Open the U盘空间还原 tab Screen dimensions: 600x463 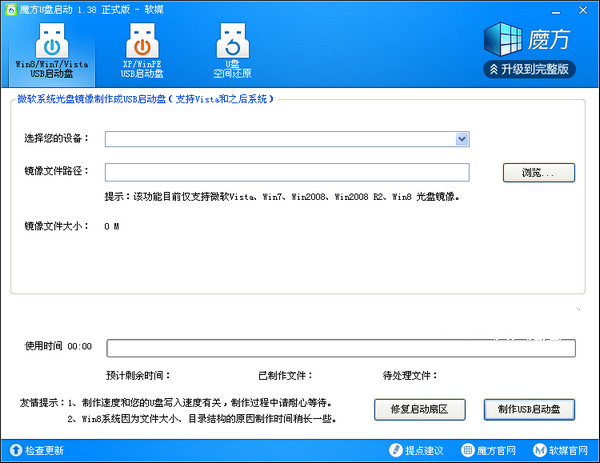point(232,51)
